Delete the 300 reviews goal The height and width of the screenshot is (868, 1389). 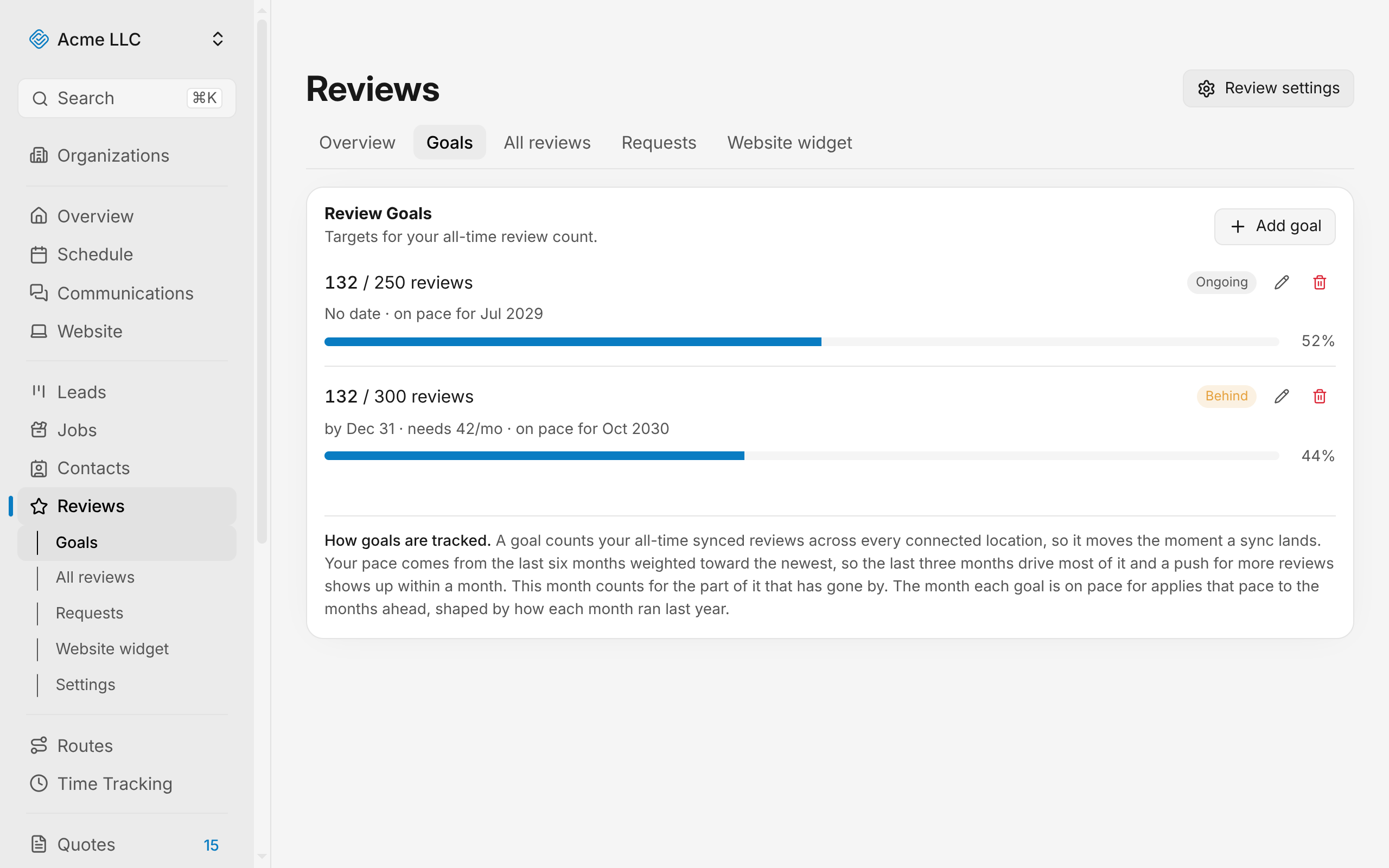pyautogui.click(x=1320, y=396)
